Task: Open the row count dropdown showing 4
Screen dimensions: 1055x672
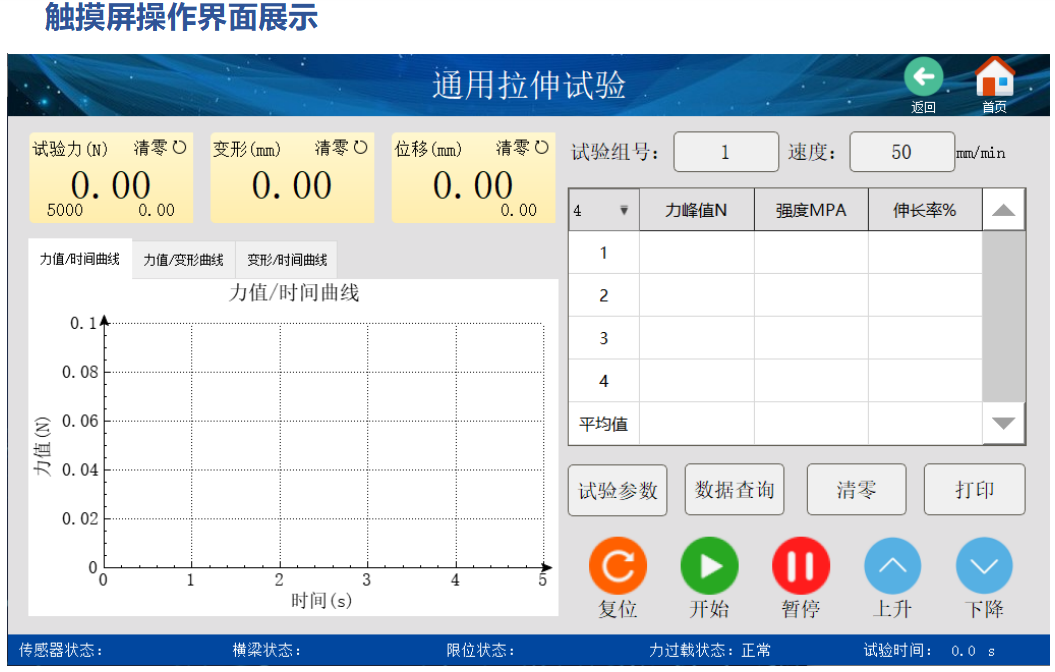Action: click(604, 211)
